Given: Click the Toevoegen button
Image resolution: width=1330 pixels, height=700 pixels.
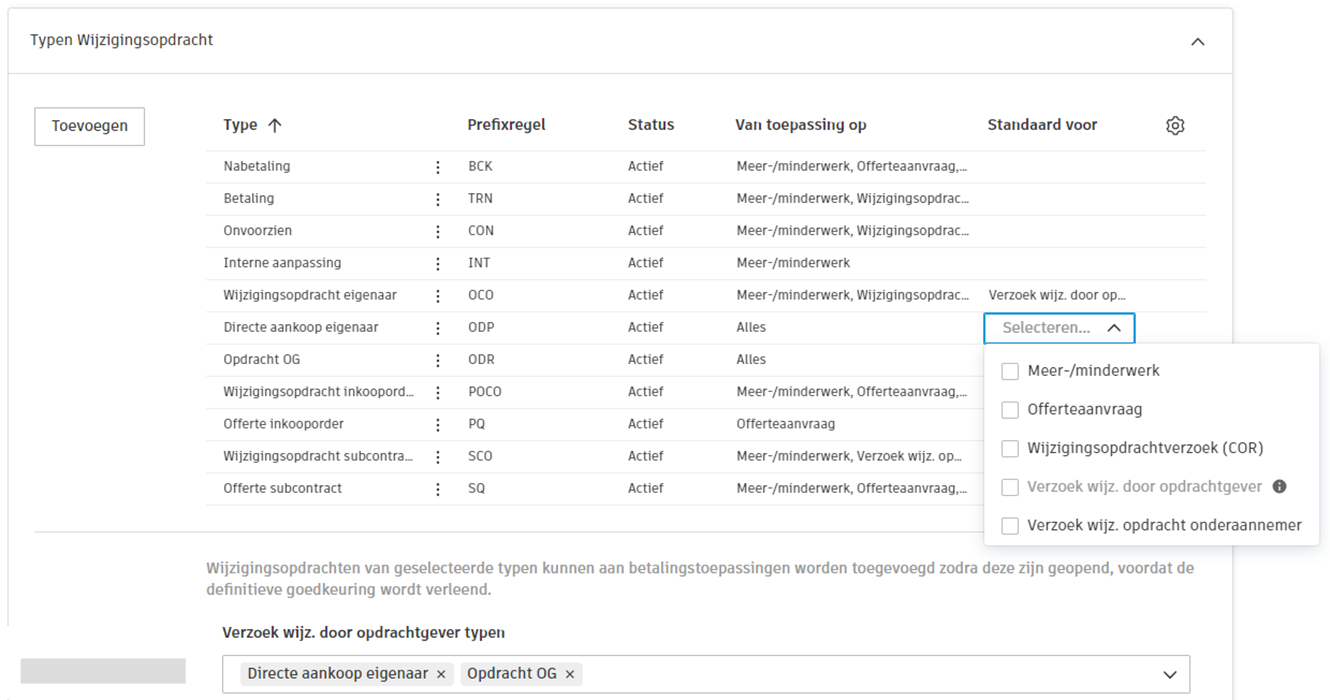Looking at the screenshot, I should click(89, 126).
